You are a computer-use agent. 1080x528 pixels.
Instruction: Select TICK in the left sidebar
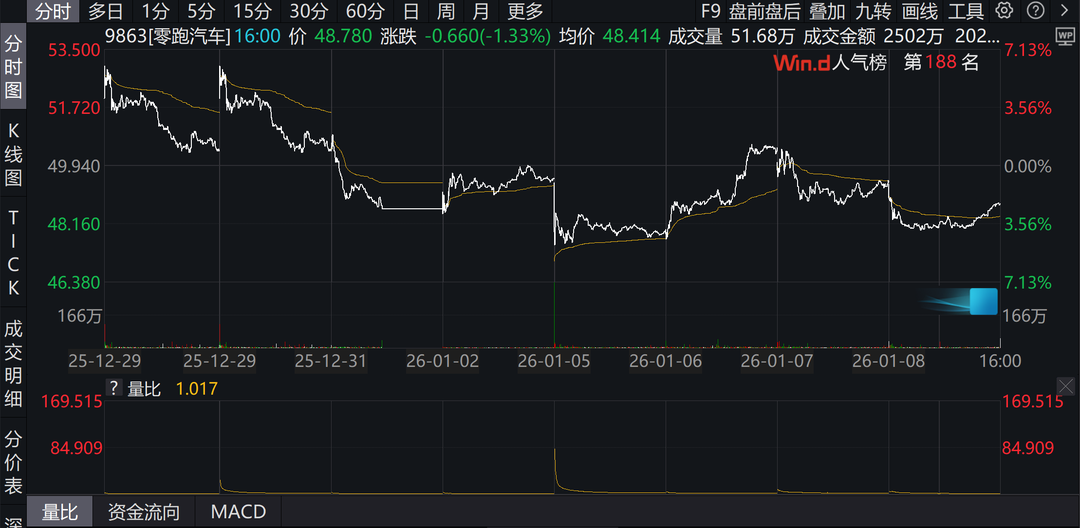(x=13, y=253)
